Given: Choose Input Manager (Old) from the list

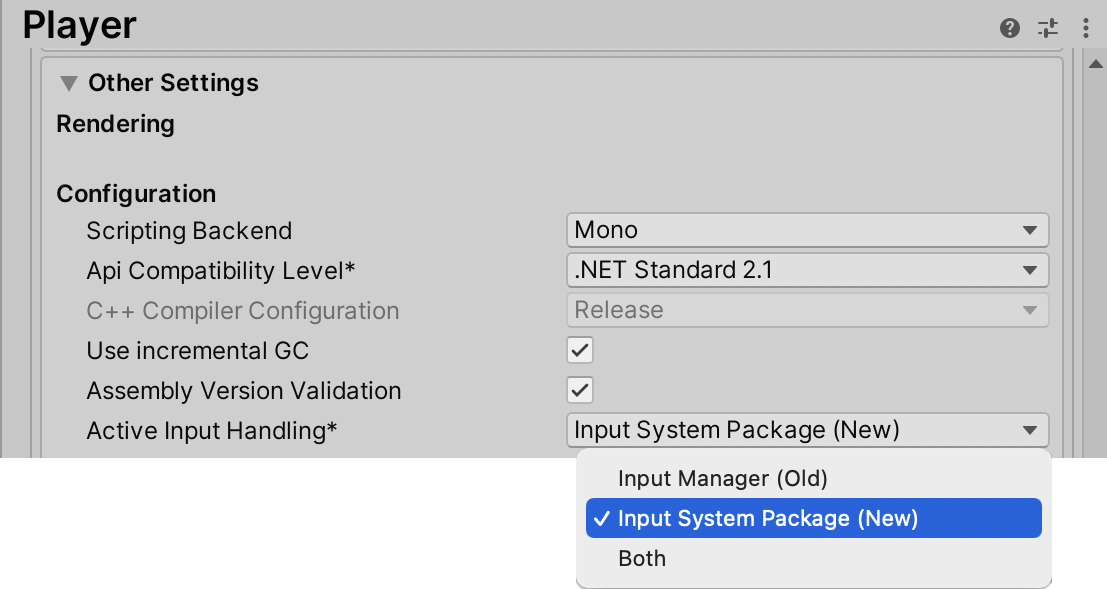Looking at the screenshot, I should [722, 479].
